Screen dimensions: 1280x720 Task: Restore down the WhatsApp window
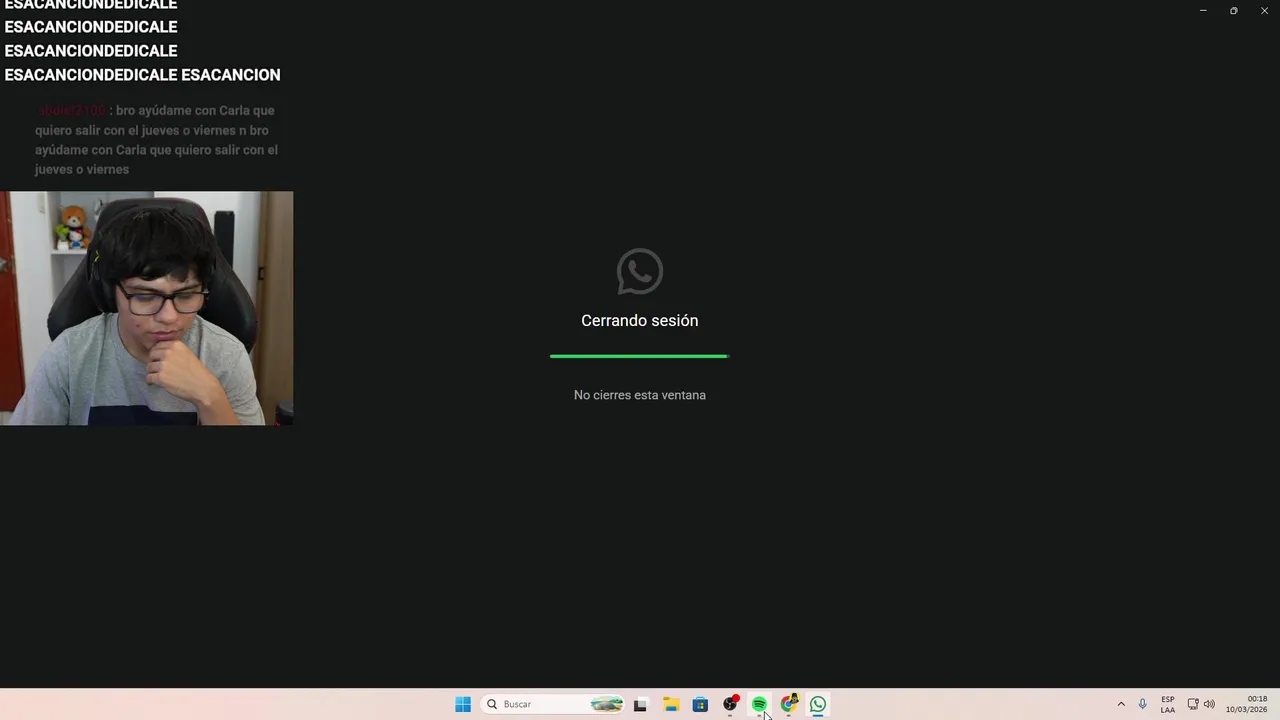(x=1233, y=10)
